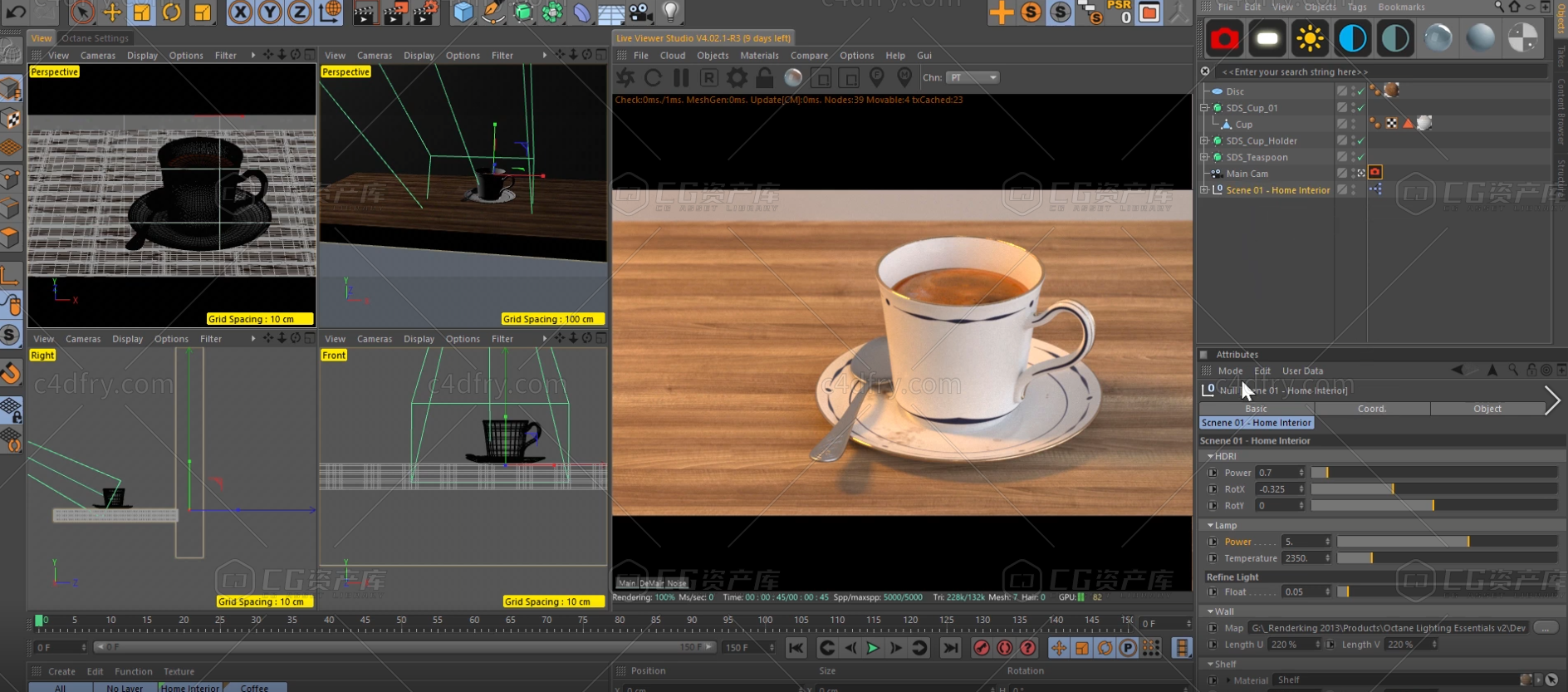Image resolution: width=1568 pixels, height=692 pixels.
Task: Click the record active objects button
Action: (x=982, y=648)
